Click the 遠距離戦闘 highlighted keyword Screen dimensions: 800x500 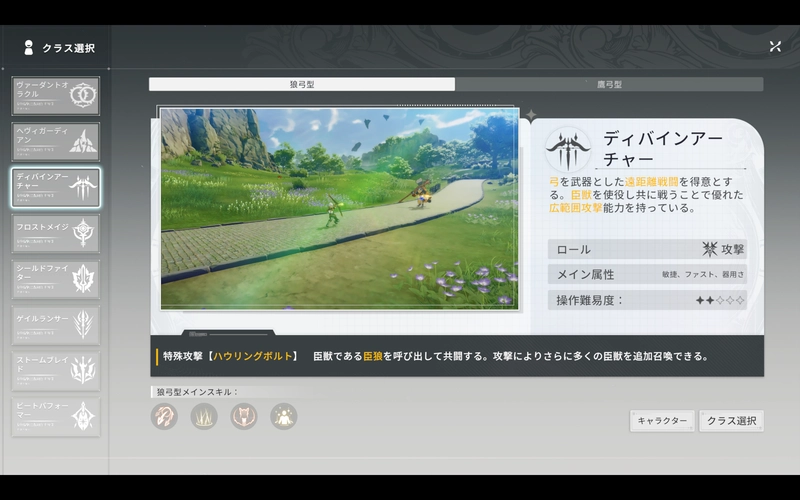tap(652, 182)
